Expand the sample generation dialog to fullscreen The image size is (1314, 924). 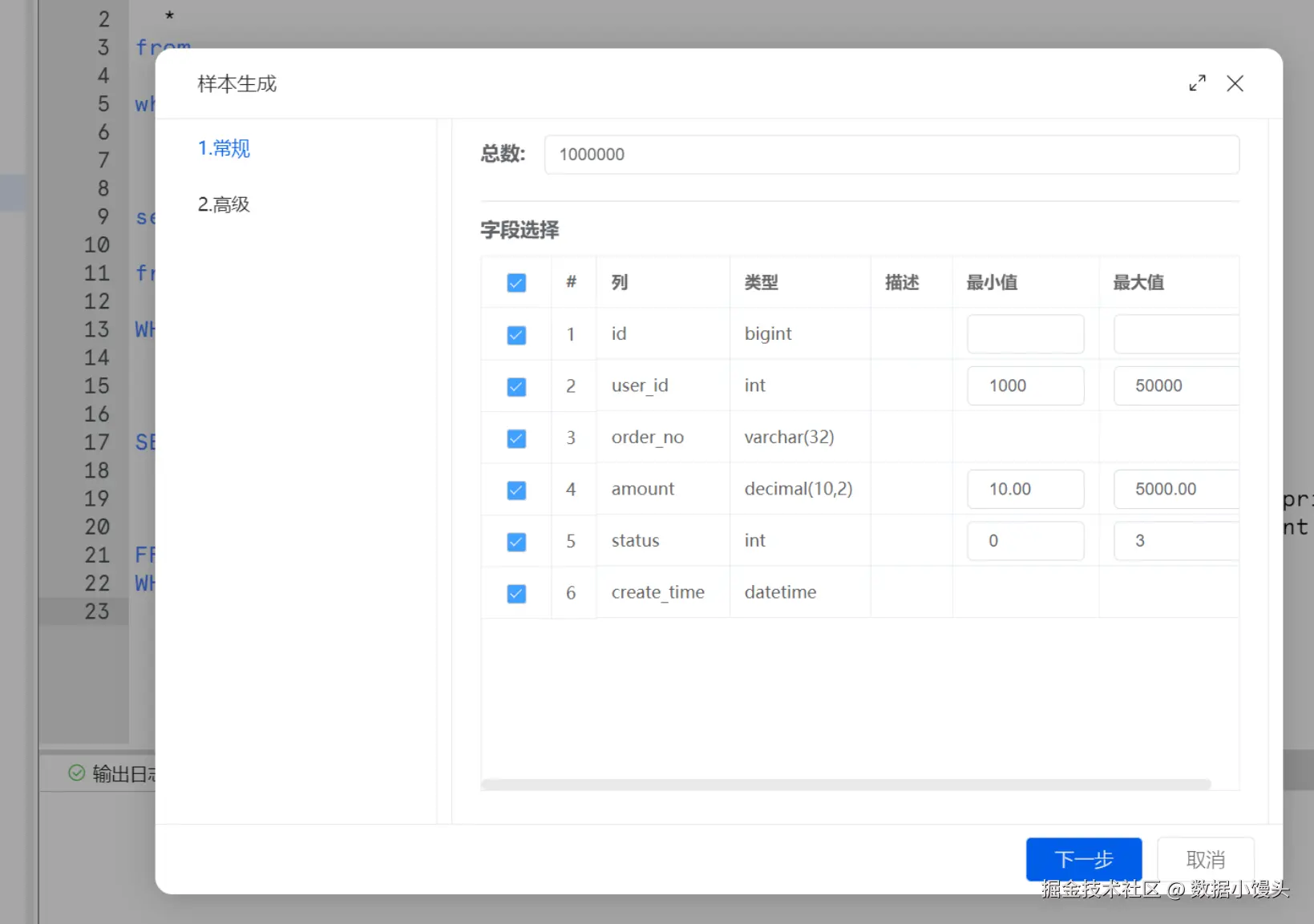[x=1197, y=83]
